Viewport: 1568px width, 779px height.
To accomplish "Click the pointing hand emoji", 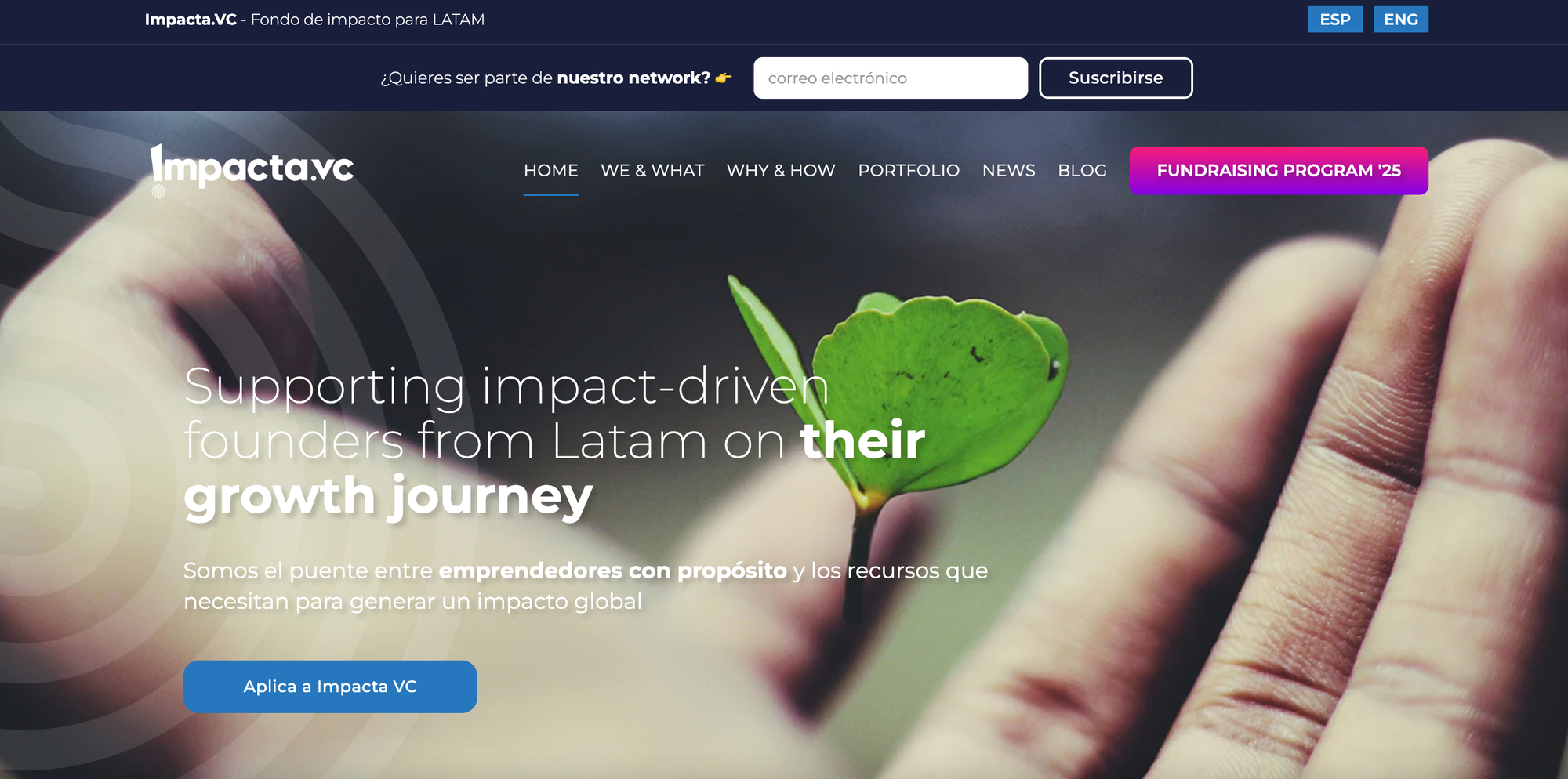I will 724,78.
